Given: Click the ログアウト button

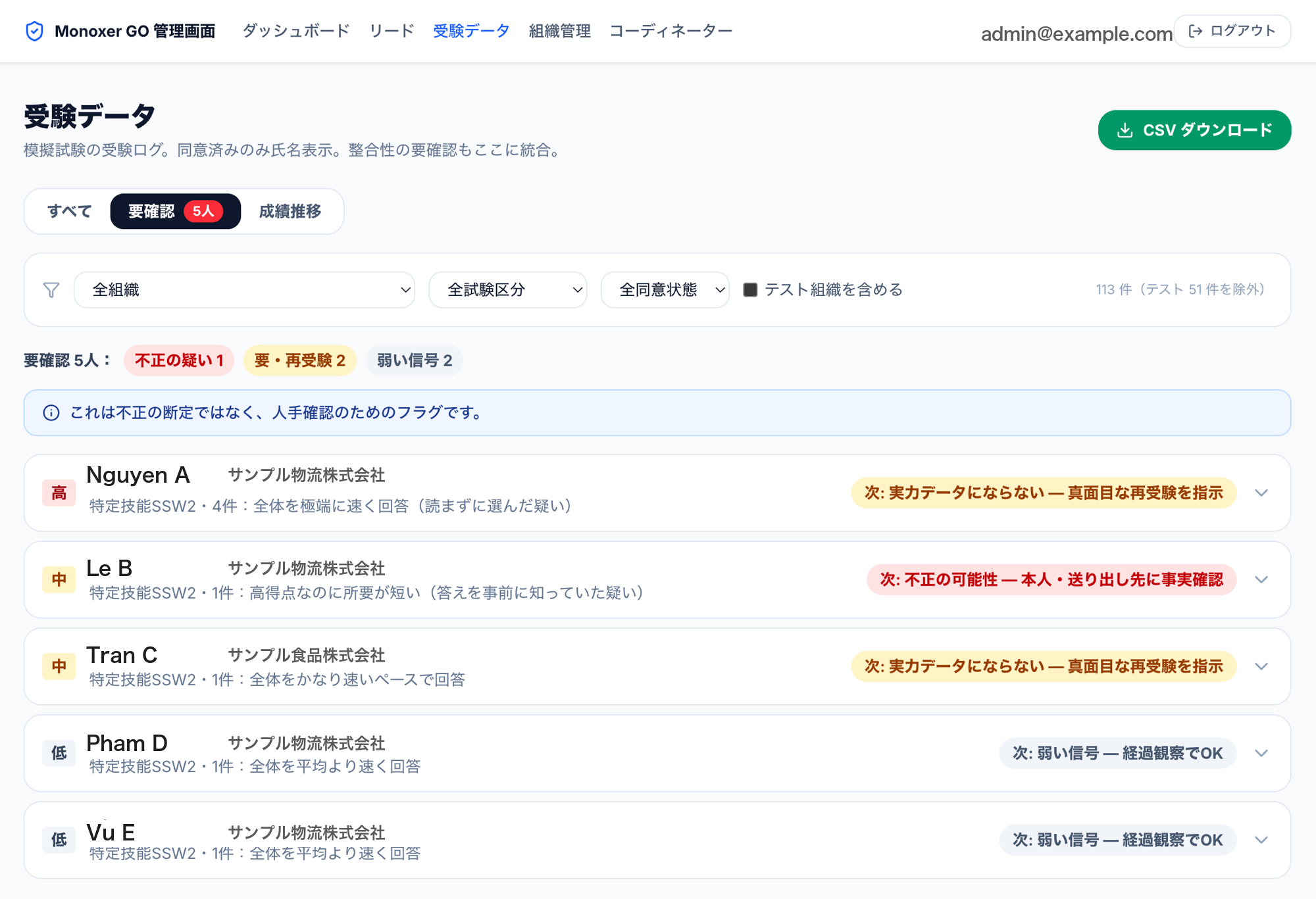Looking at the screenshot, I should click(x=1232, y=31).
